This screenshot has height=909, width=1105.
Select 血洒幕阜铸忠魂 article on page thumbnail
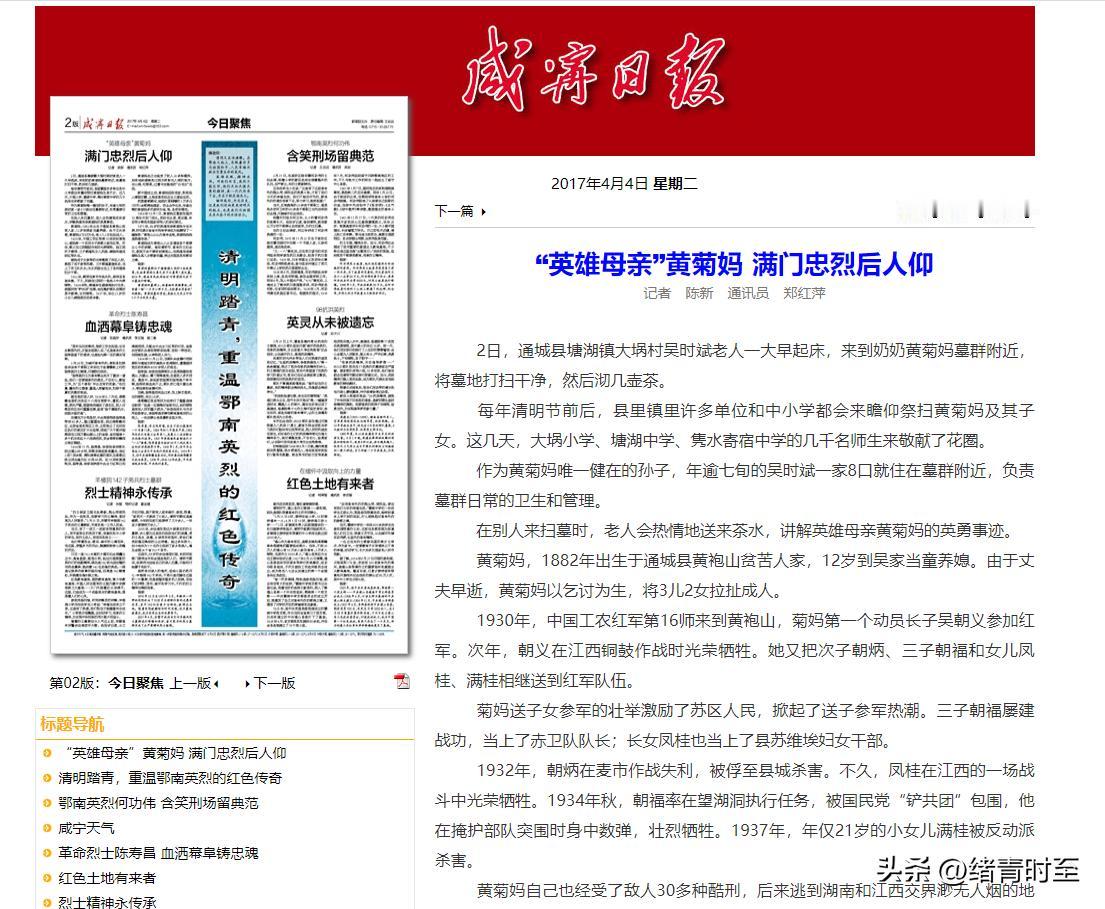point(128,326)
